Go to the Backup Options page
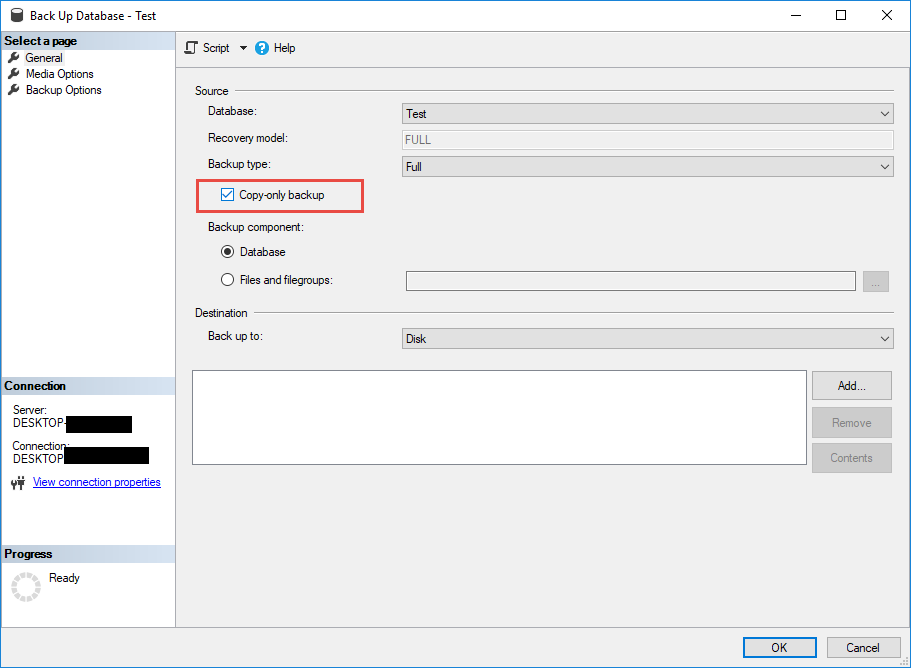Viewport: 911px width, 668px height. pyautogui.click(x=63, y=90)
